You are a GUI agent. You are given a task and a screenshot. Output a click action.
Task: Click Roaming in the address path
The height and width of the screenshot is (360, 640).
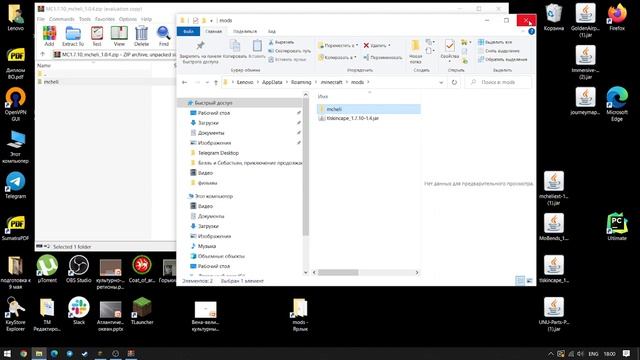pos(301,82)
